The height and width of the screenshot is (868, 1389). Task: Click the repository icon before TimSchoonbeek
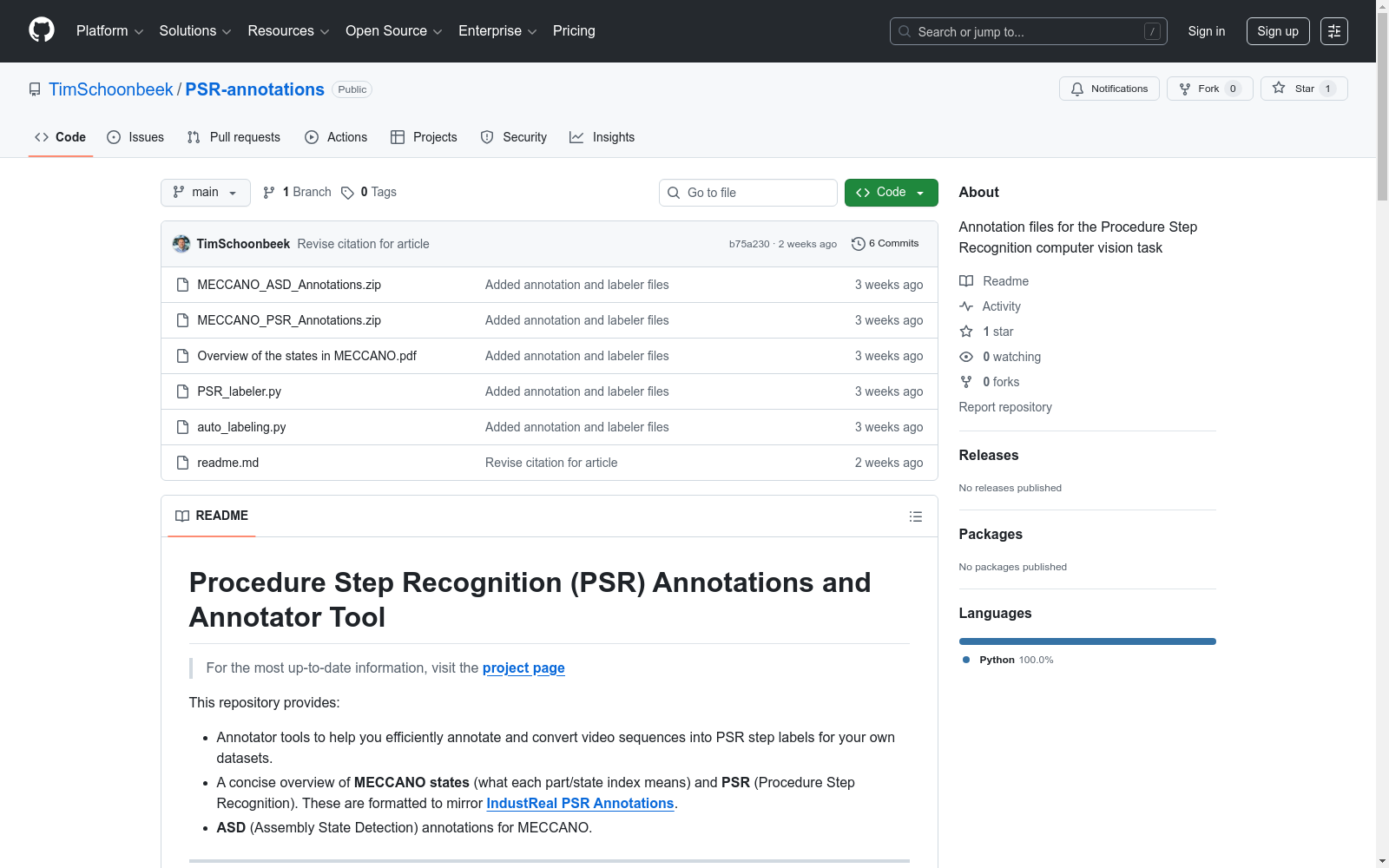pos(35,89)
